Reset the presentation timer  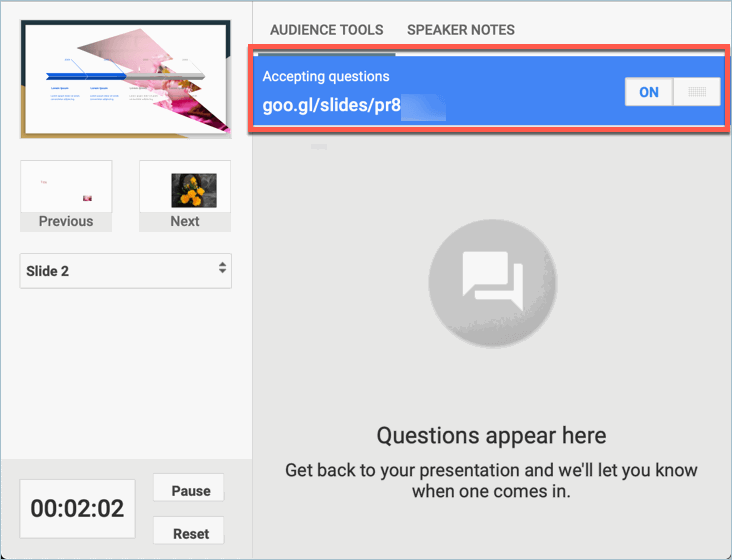pos(189,531)
